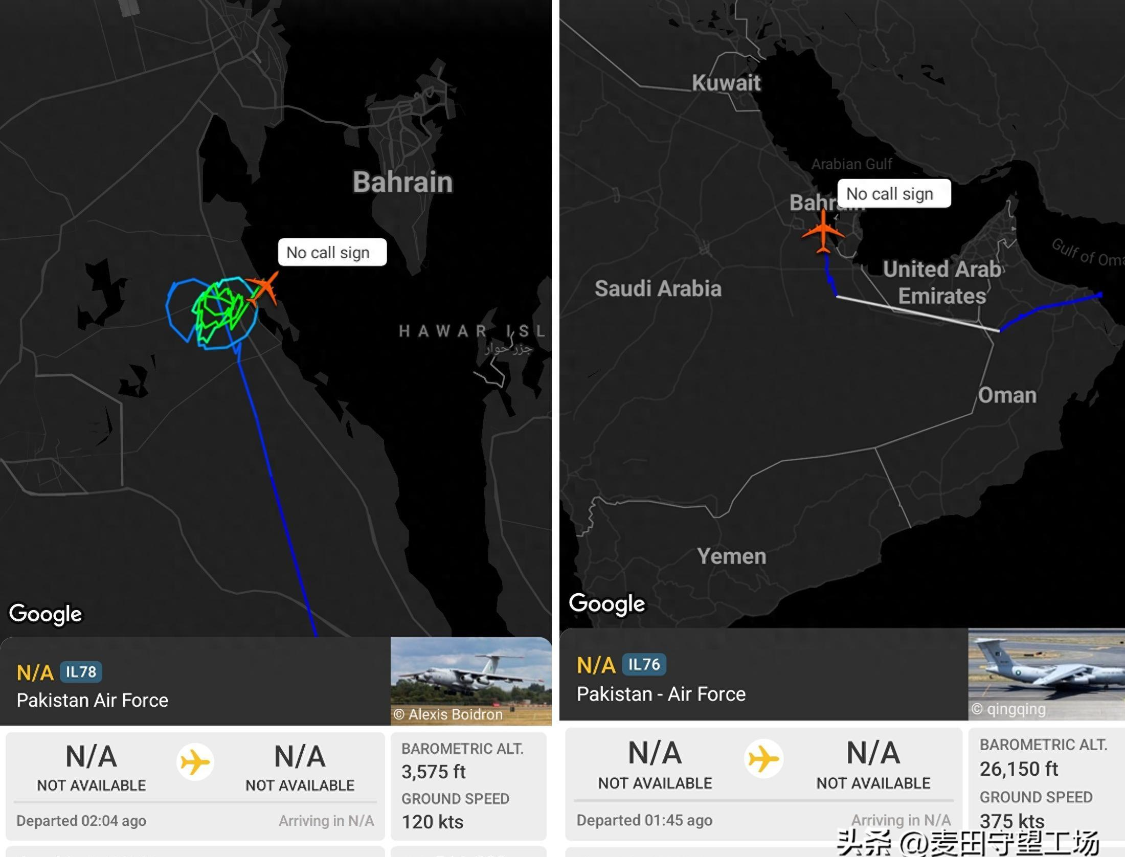
Task: Click the Google logo on the Yemen map
Action: (607, 603)
